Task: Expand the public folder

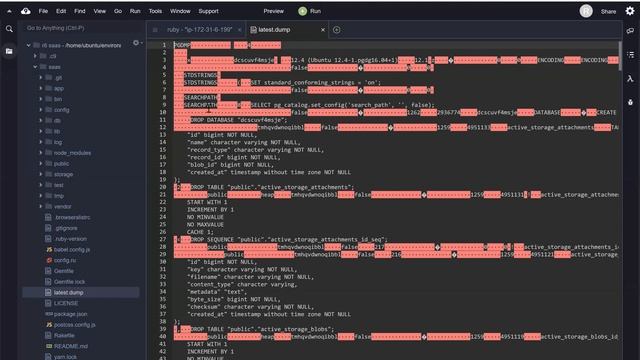Action: pyautogui.click(x=41, y=163)
